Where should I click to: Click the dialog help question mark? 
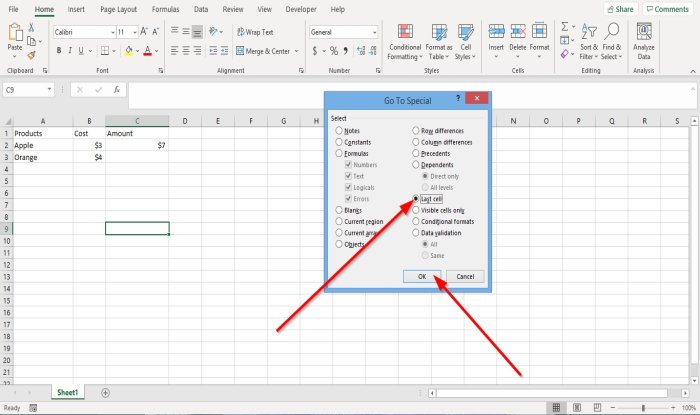458,98
